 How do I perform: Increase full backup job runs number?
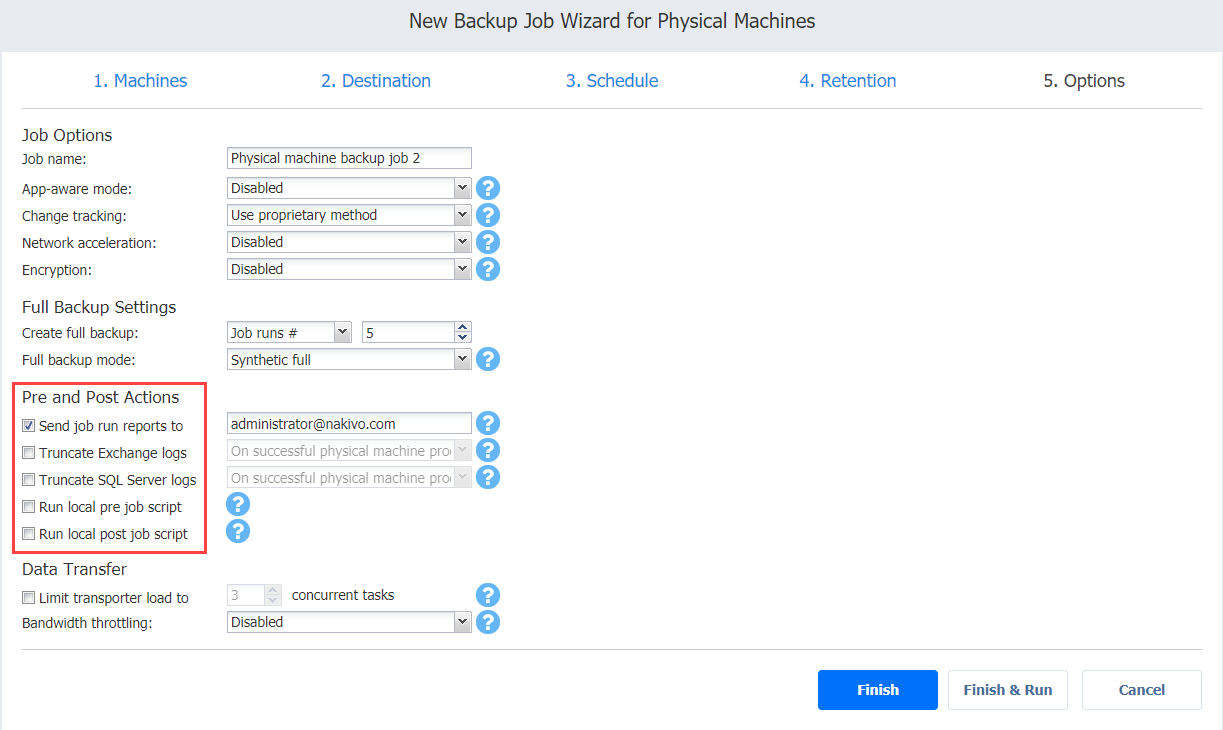click(x=462, y=327)
